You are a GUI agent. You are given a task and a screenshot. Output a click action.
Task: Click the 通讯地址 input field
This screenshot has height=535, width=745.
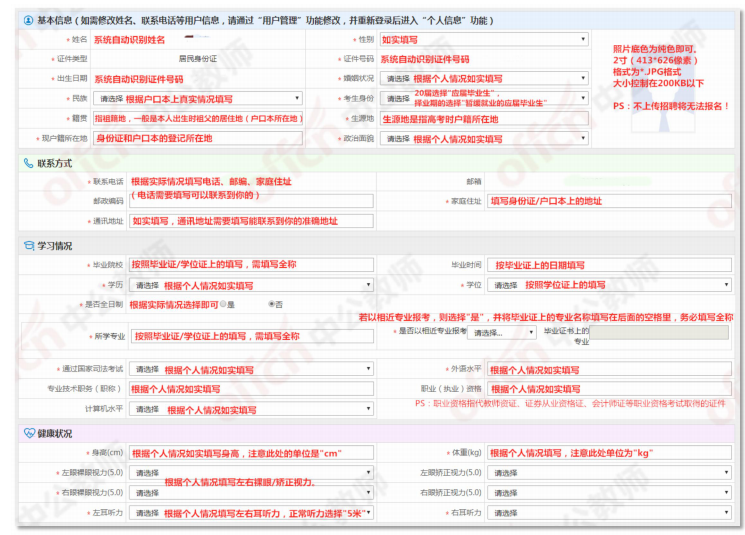251,221
